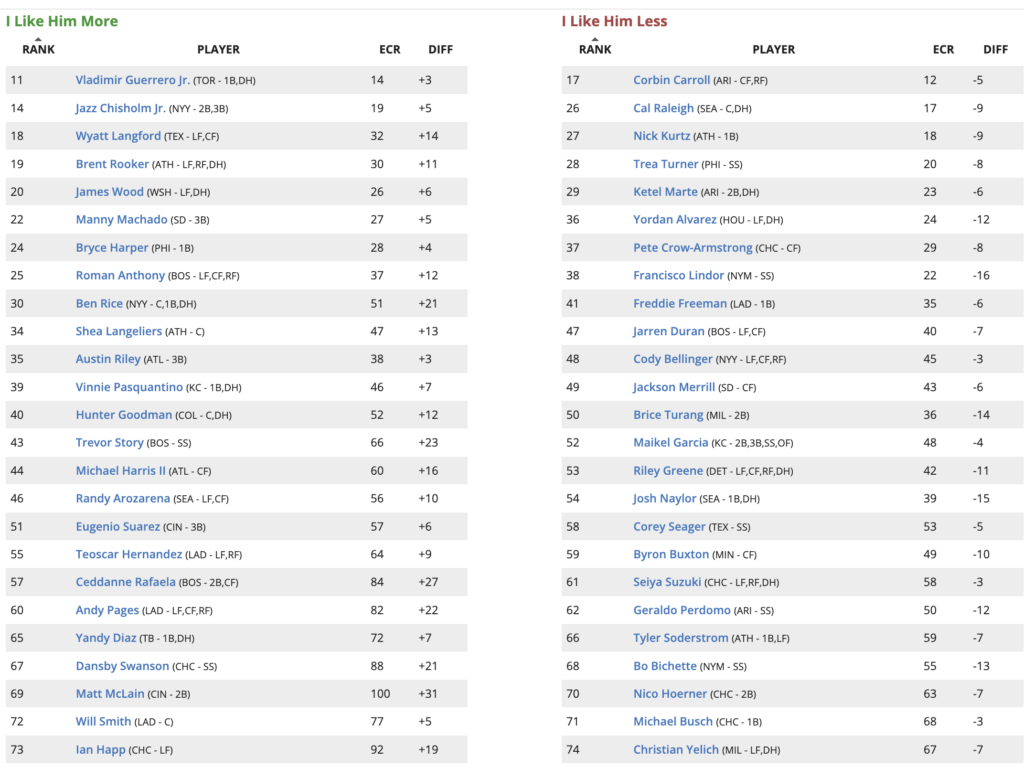
Task: Open Cal Raleigh's player page
Action: [x=664, y=108]
